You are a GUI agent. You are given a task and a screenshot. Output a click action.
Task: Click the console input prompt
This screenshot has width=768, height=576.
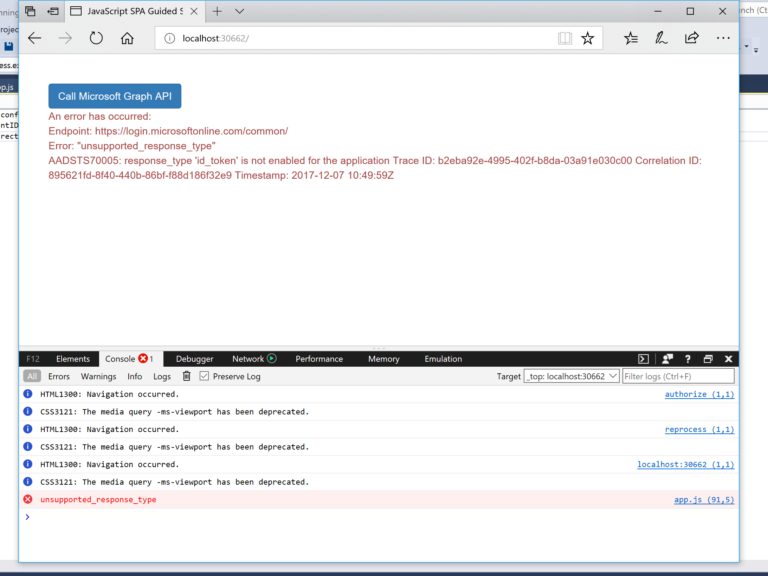(379, 517)
